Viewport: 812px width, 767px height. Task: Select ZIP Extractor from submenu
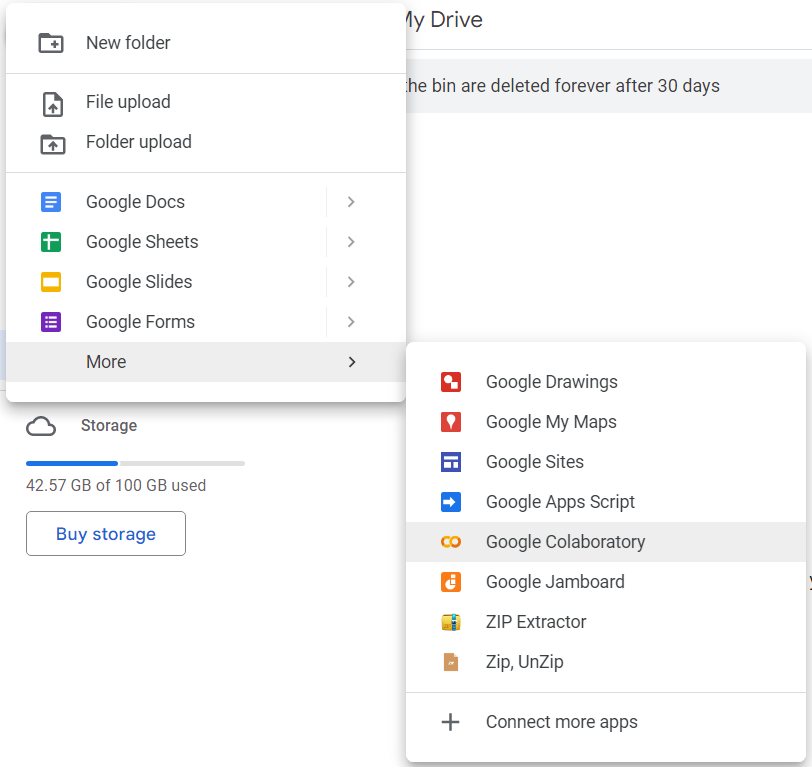606,621
